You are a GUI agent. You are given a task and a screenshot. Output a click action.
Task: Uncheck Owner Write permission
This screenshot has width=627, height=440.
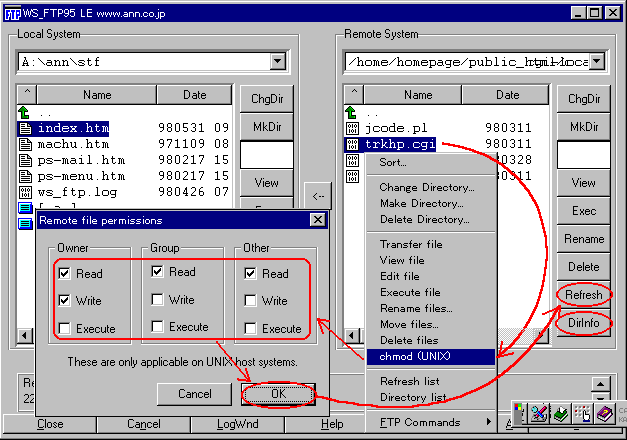65,300
